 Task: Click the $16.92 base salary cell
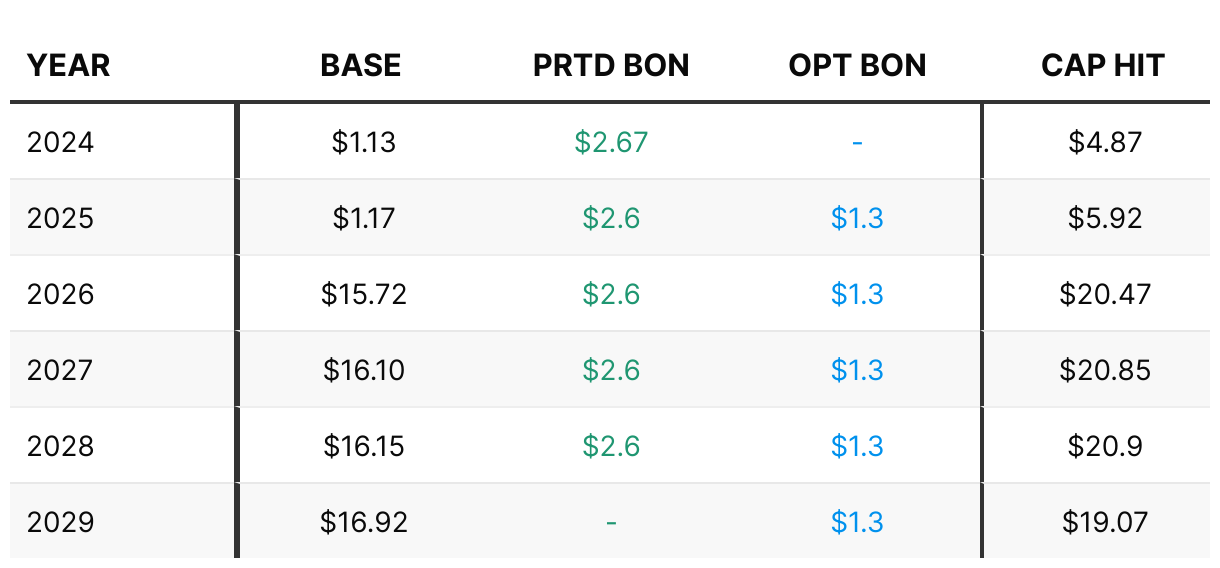364,522
